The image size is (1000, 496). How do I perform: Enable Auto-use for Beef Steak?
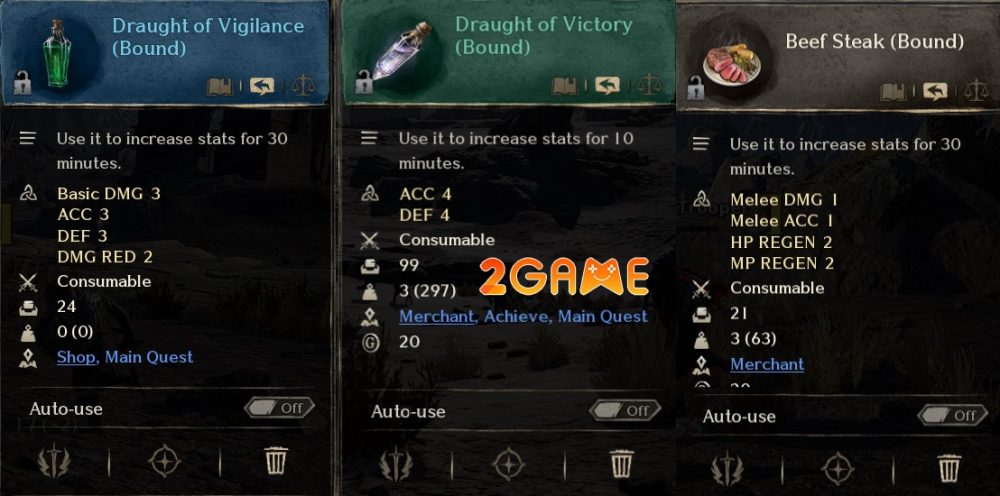point(953,416)
